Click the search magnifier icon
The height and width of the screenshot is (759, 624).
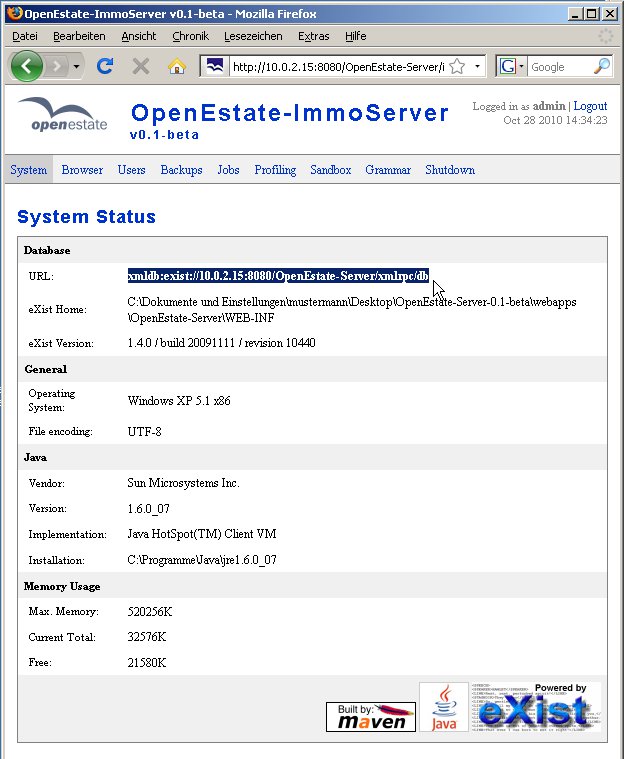pos(601,67)
